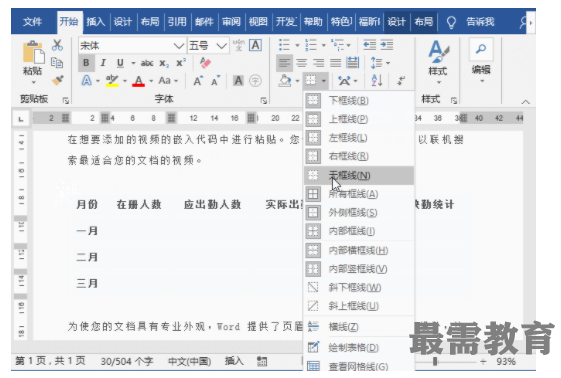
Task: Toggle strikethrough abc formatting
Action: [147, 63]
